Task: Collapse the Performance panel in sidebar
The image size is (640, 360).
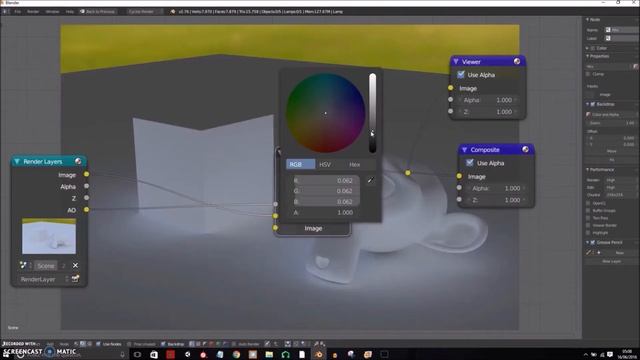Action: [x=588, y=169]
